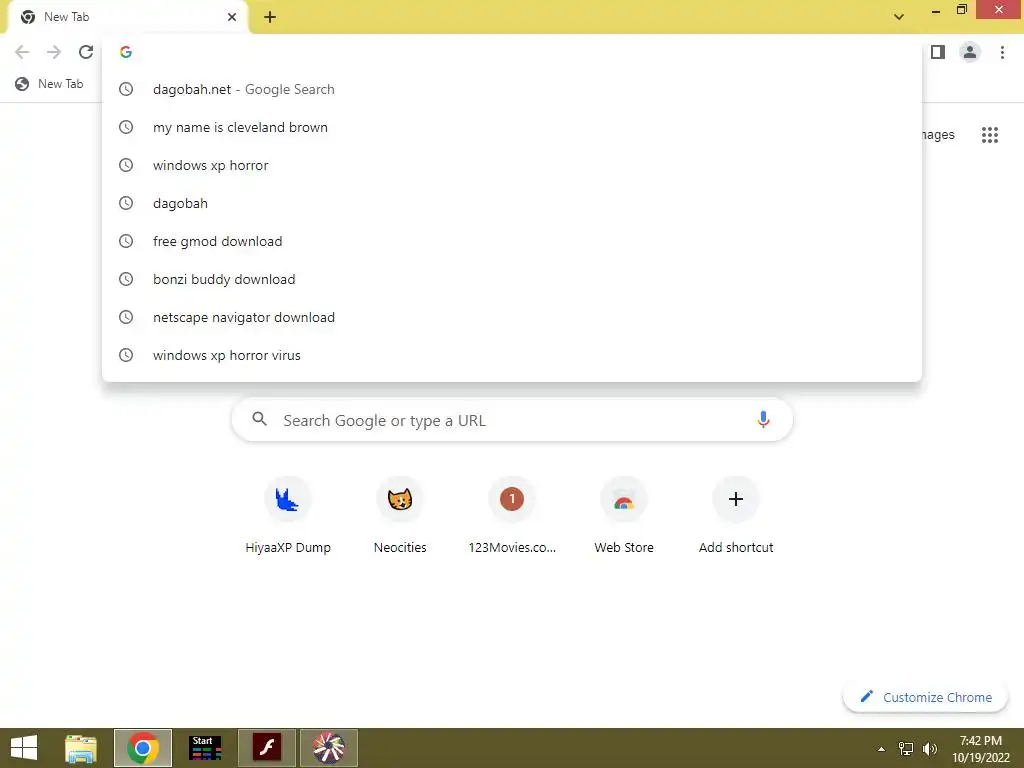Click the browser forward arrow
This screenshot has height=768, width=1024.
pyautogui.click(x=54, y=52)
